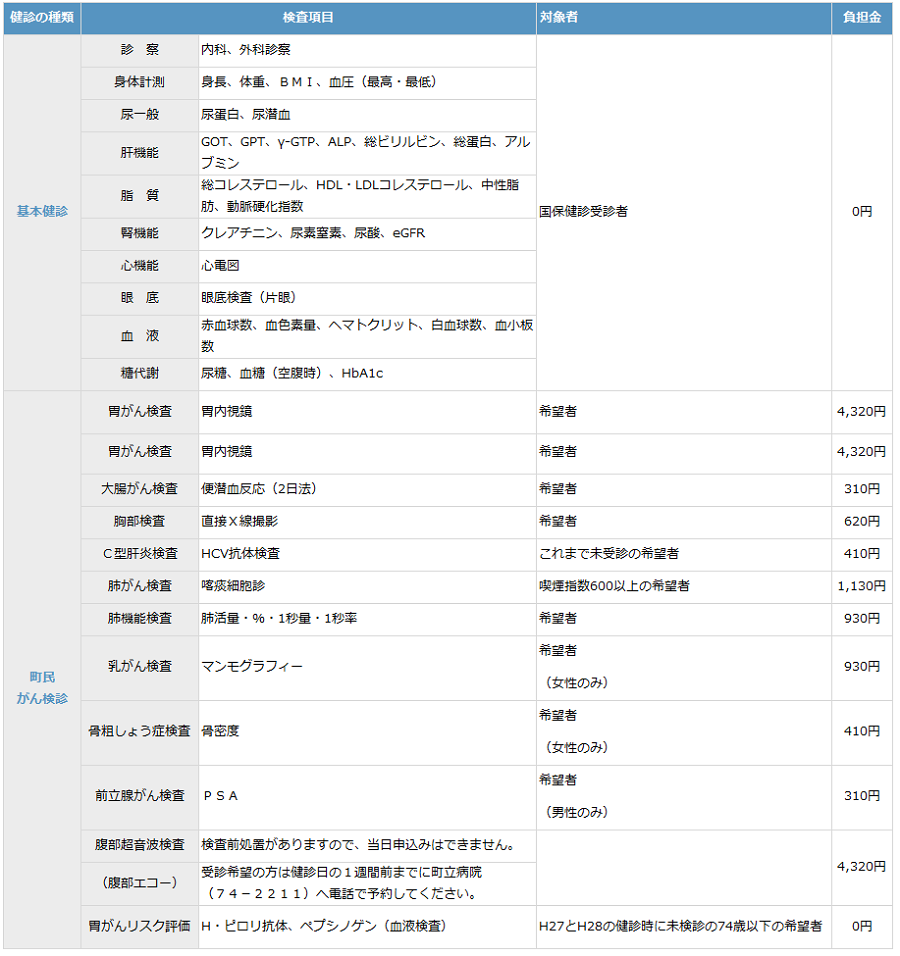This screenshot has height=956, width=900.
Task: Click the 対象者 column header
Action: pos(684,18)
